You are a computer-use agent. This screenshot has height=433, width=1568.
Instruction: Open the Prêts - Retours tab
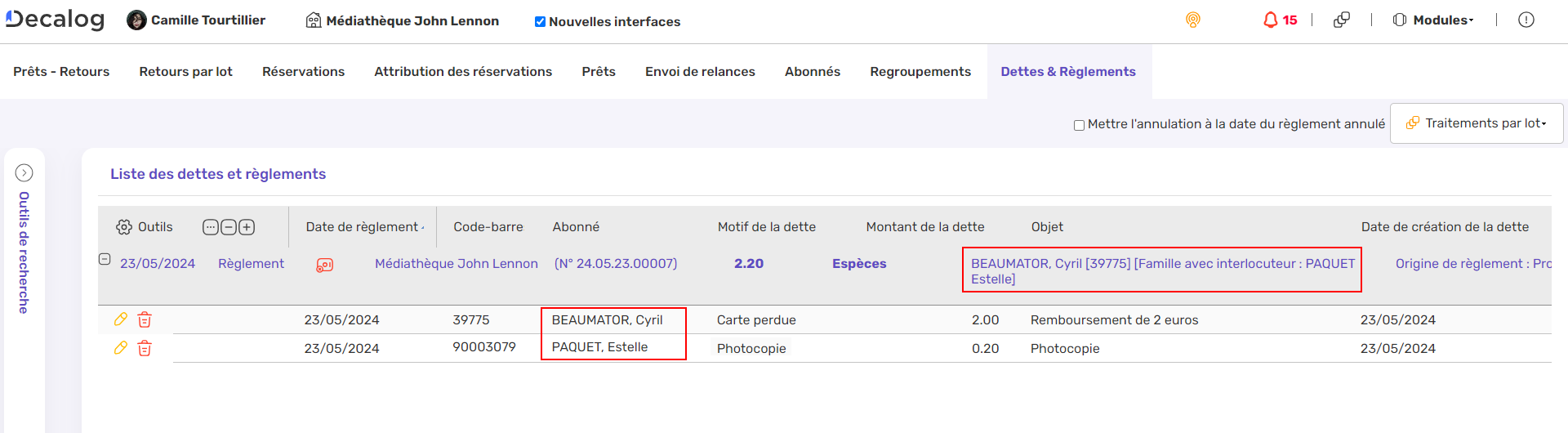click(x=61, y=72)
